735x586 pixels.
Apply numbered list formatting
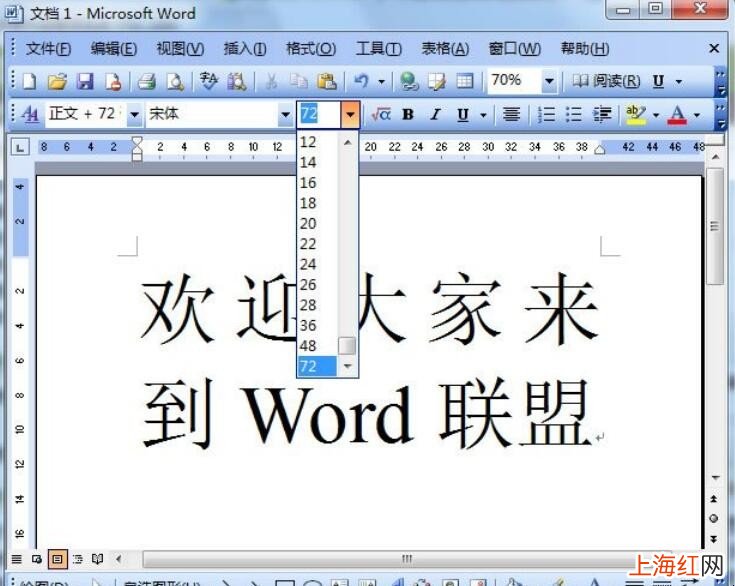(x=546, y=114)
